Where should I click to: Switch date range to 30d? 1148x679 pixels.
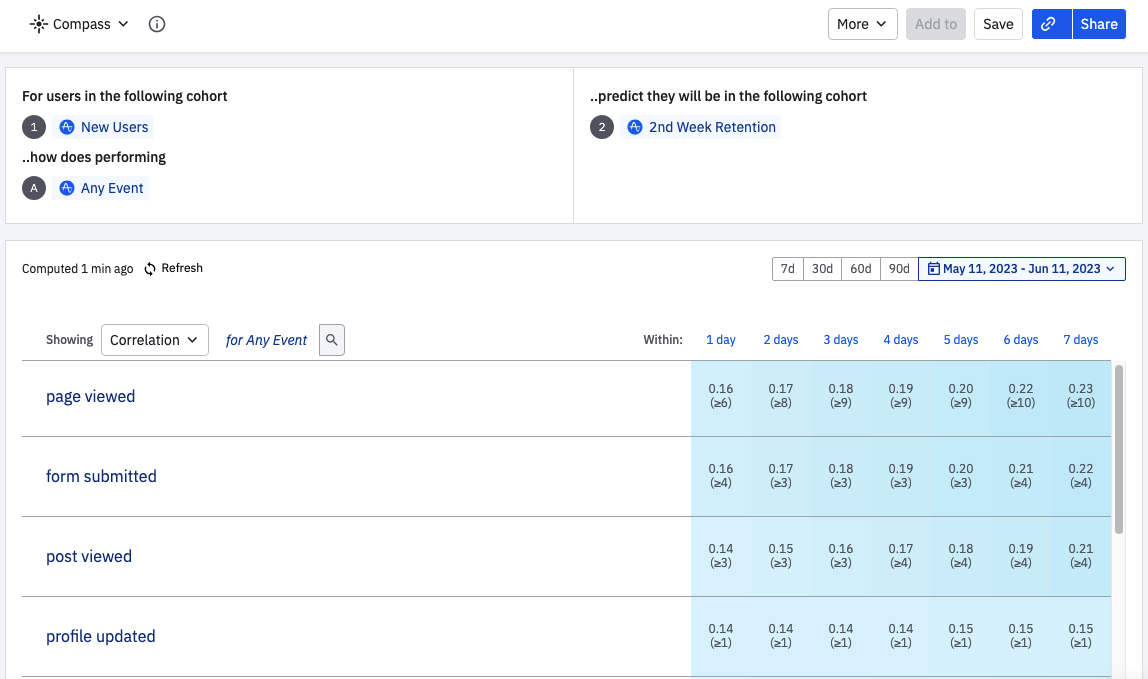pos(822,269)
